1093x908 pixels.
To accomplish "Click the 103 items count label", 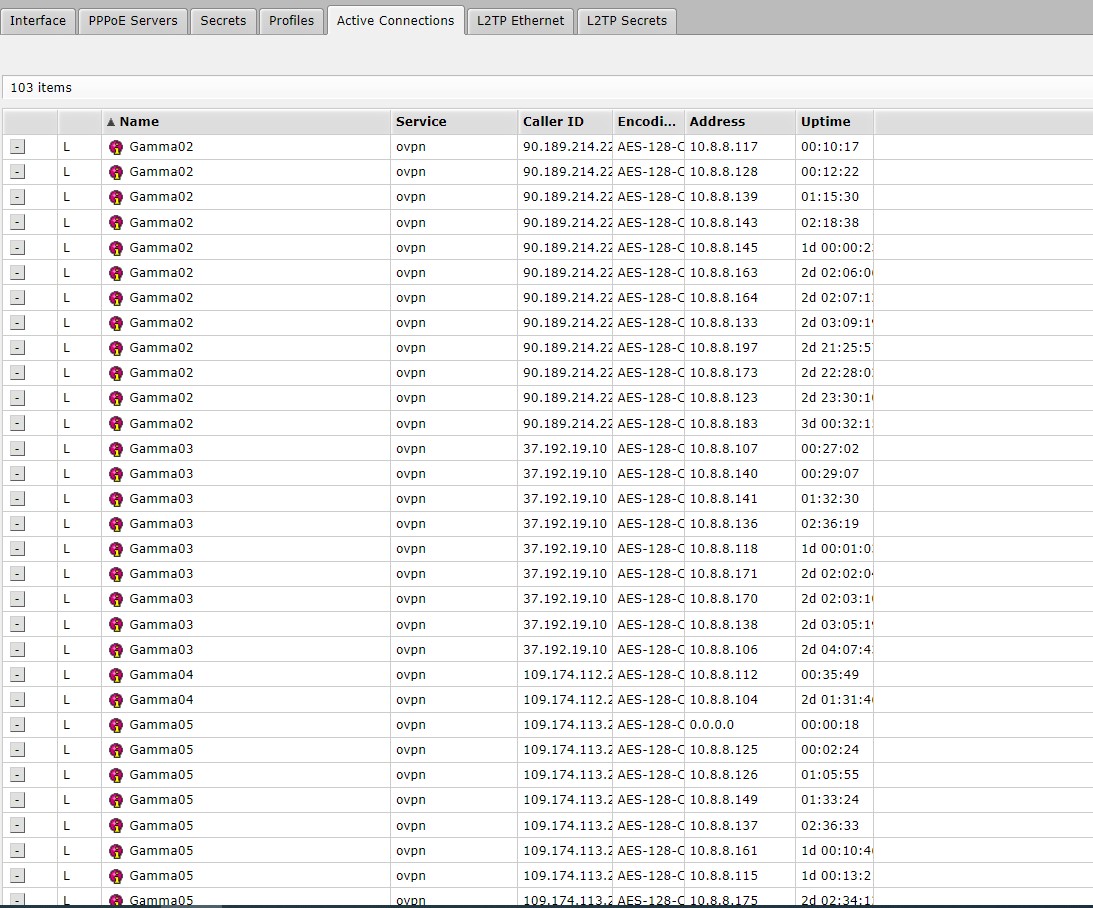I will (x=41, y=88).
